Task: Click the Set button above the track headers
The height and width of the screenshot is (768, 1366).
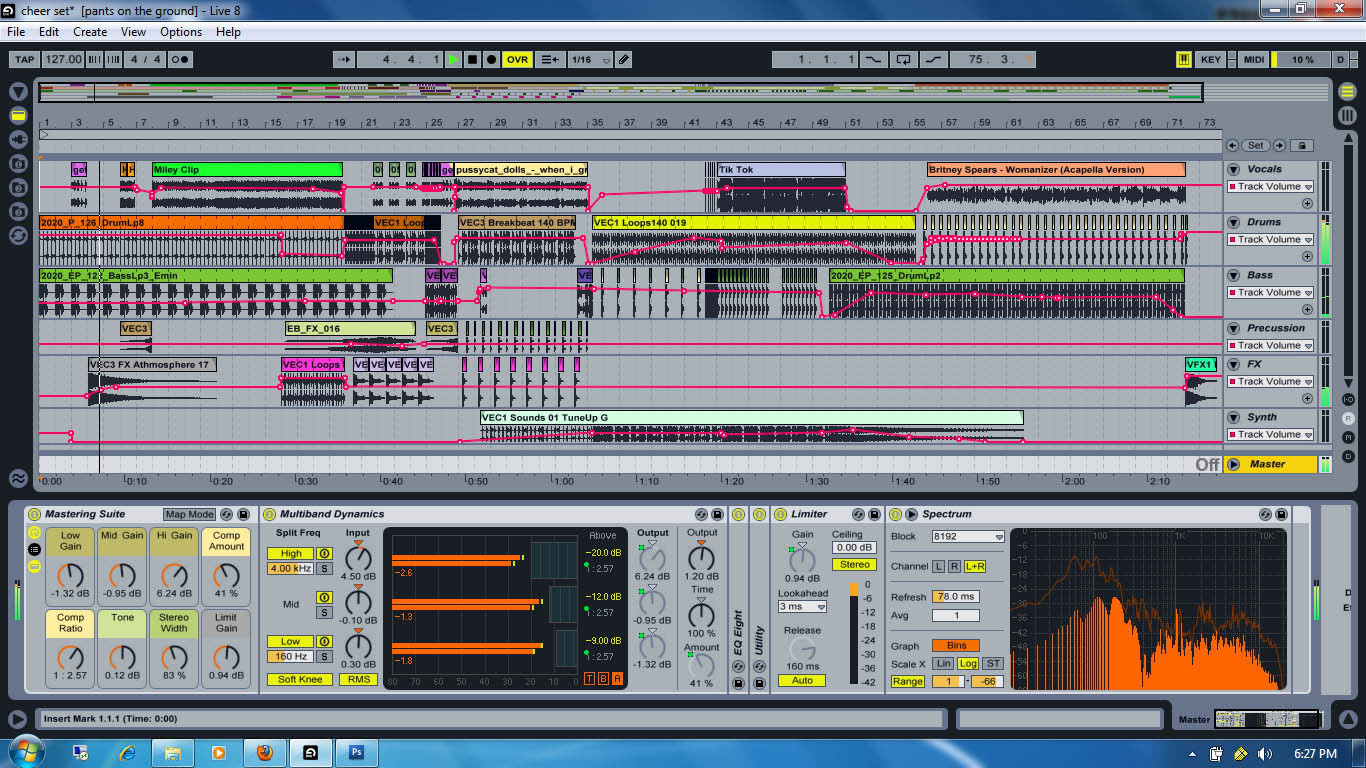Action: pyautogui.click(x=1255, y=145)
